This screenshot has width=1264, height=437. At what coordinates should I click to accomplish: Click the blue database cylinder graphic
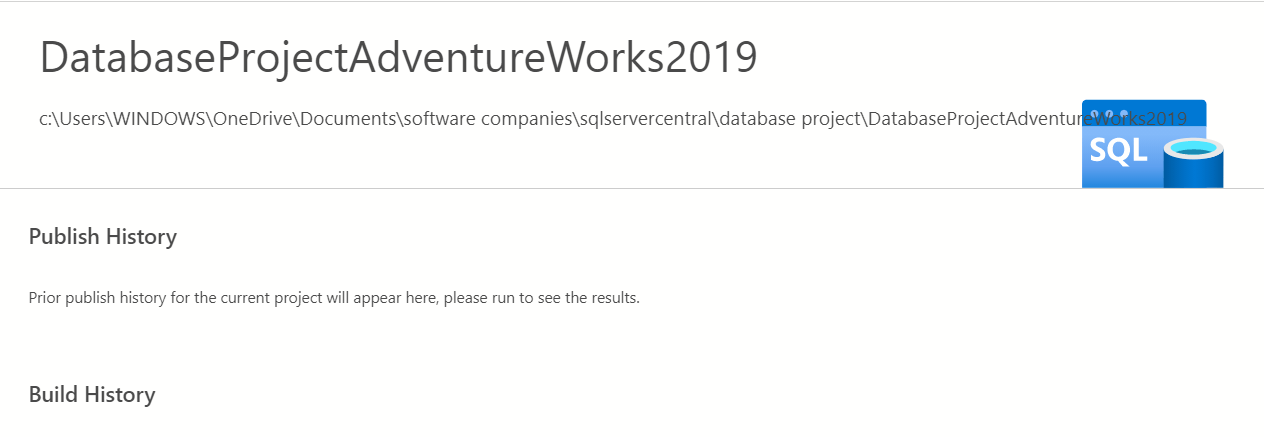pos(1194,164)
